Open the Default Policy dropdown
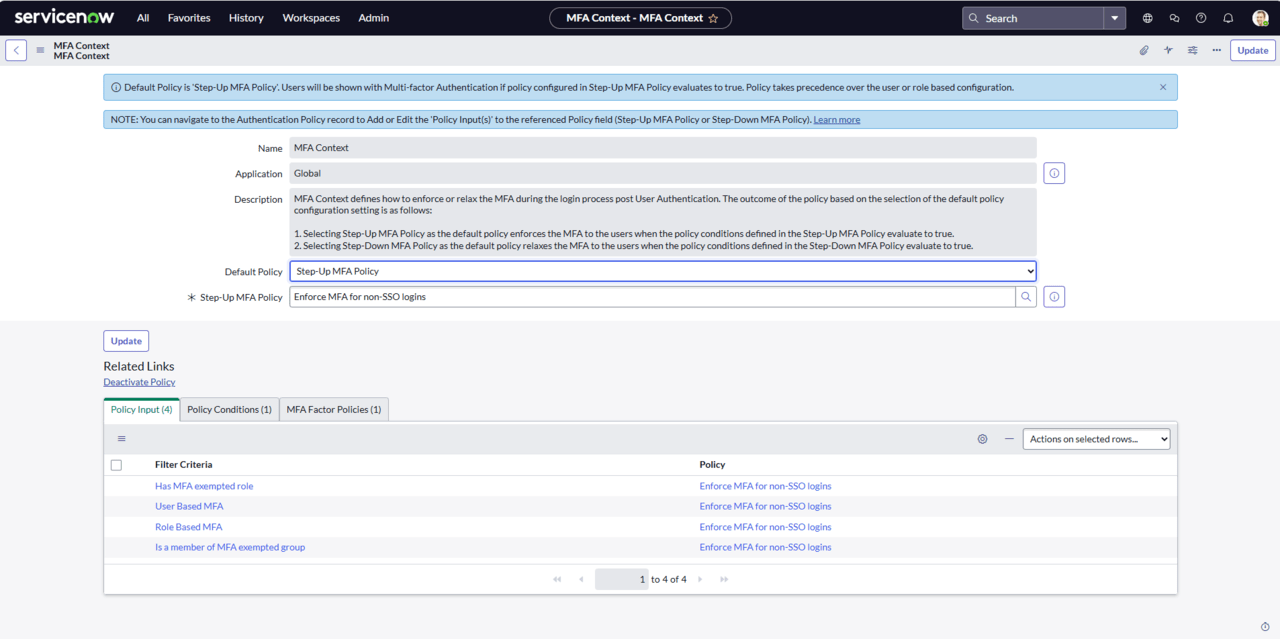Viewport: 1280px width, 639px height. click(663, 271)
